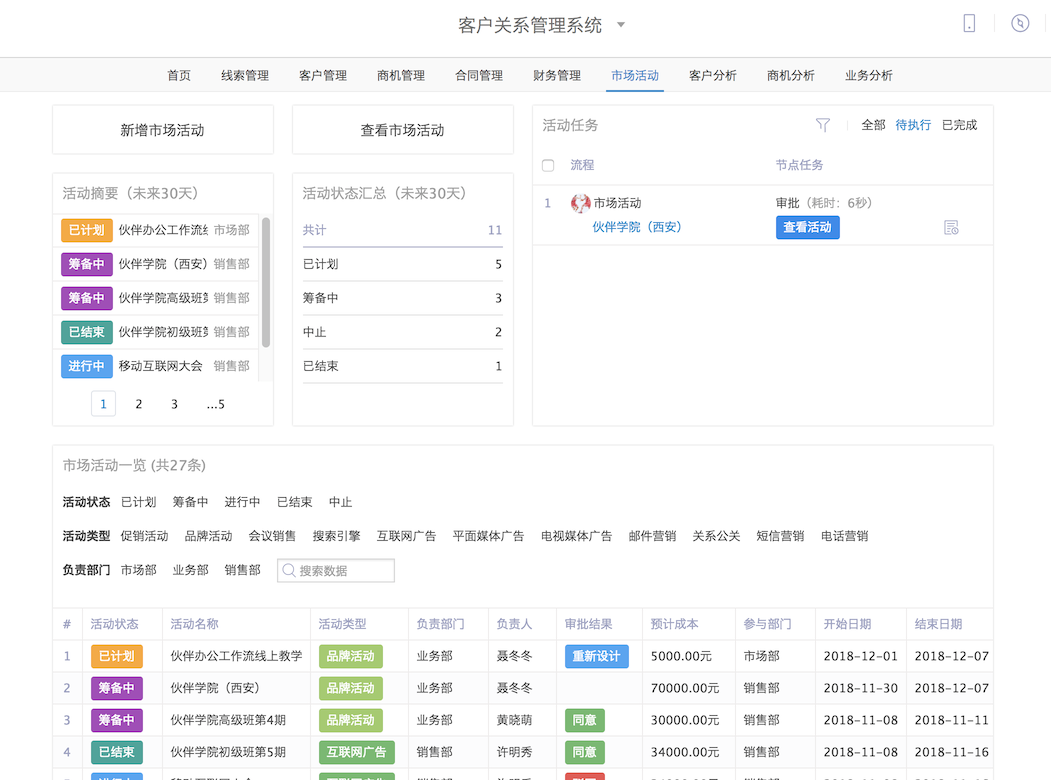The height and width of the screenshot is (780, 1051).
Task: Go to page 3 of the 活动摘要 list
Action: tap(174, 404)
